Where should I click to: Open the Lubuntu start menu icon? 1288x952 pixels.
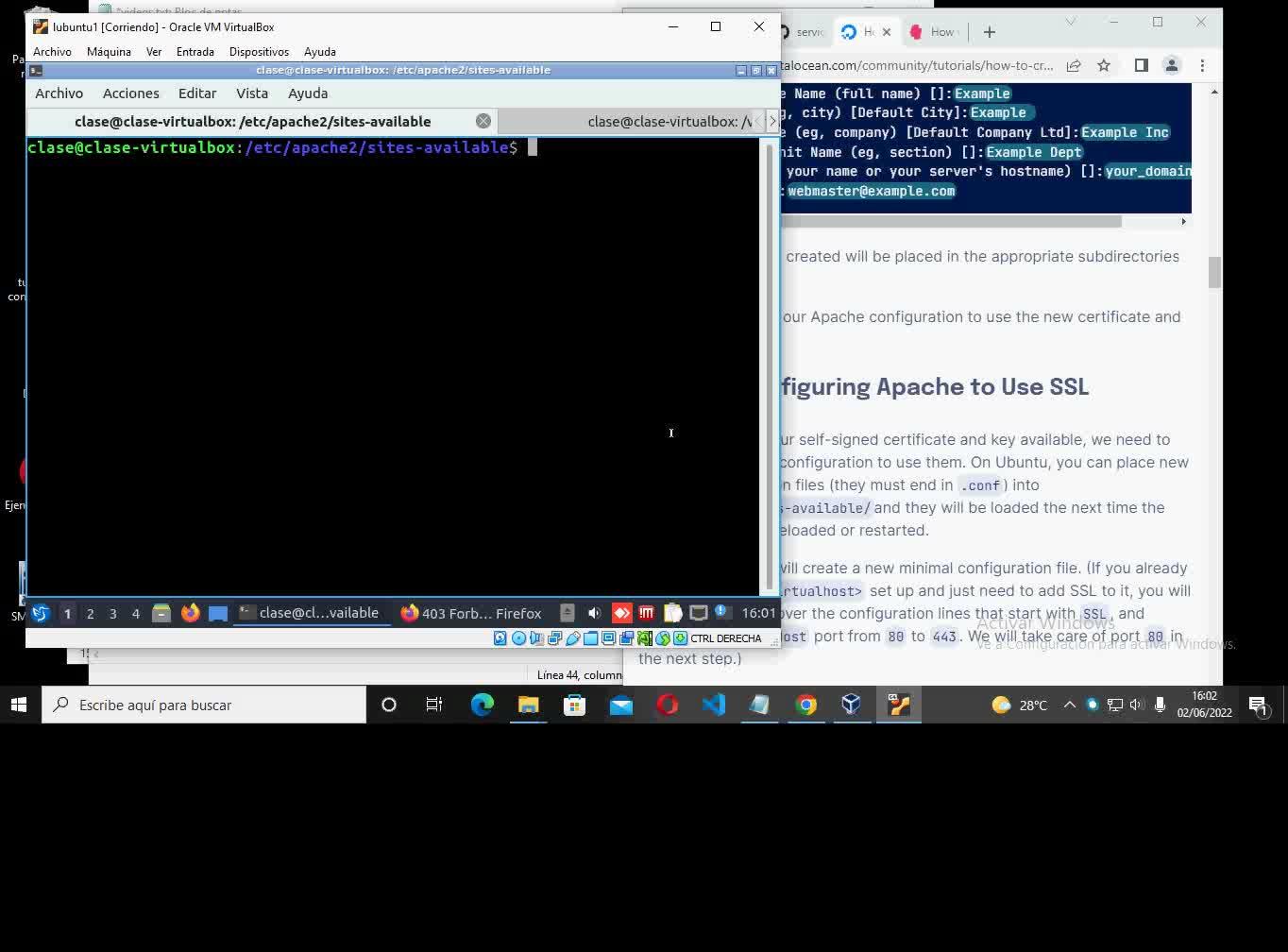(40, 613)
